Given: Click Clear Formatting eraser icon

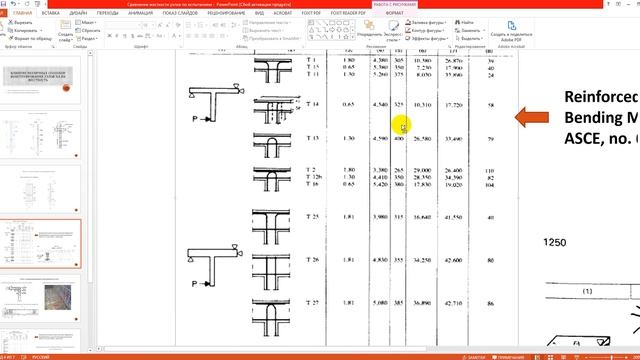Looking at the screenshot, I should pos(178,25).
